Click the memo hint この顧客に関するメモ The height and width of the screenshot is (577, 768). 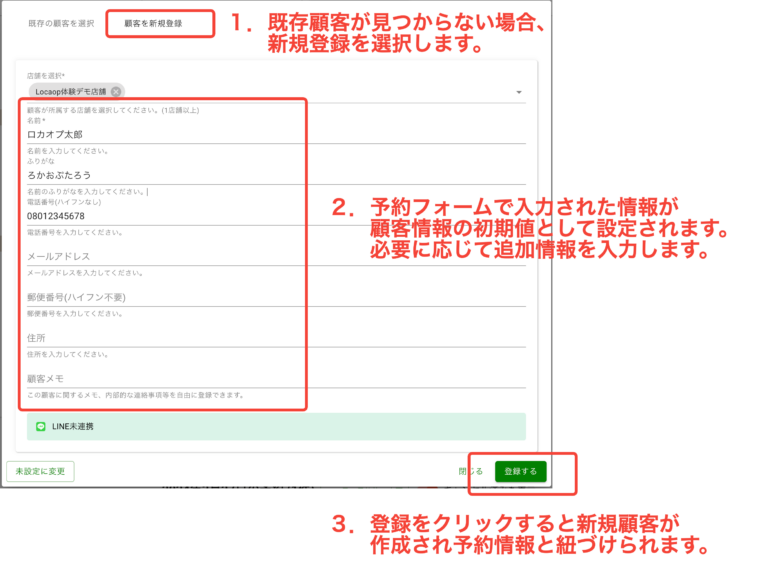click(136, 395)
